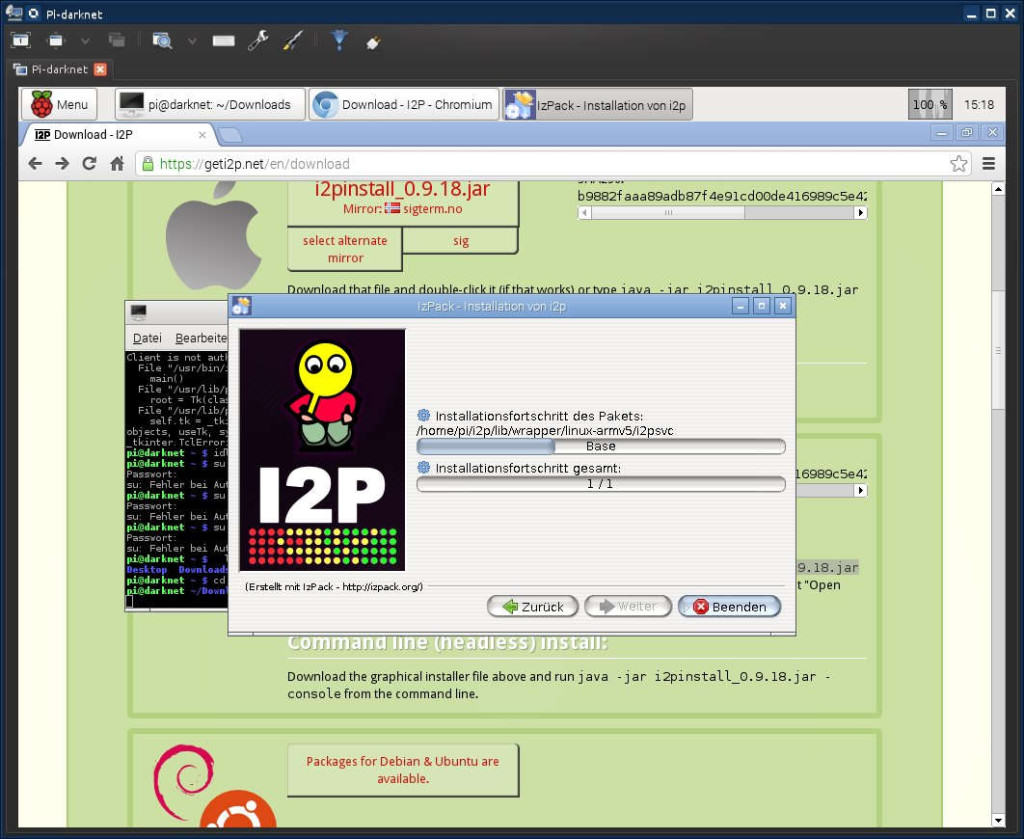Open the sigterm.no mirror link

coord(432,209)
